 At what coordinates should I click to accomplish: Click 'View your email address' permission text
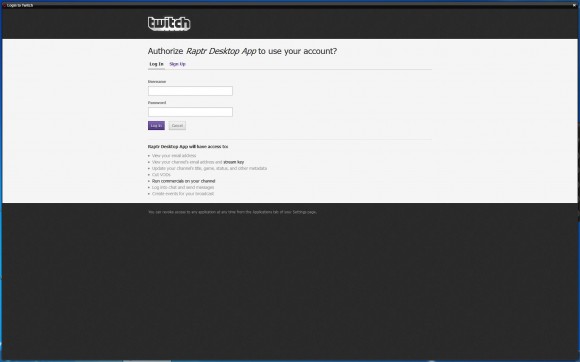(174, 156)
